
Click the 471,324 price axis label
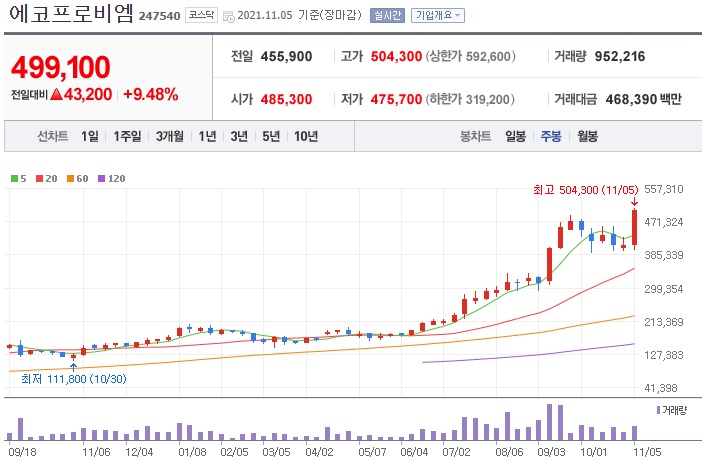(664, 222)
